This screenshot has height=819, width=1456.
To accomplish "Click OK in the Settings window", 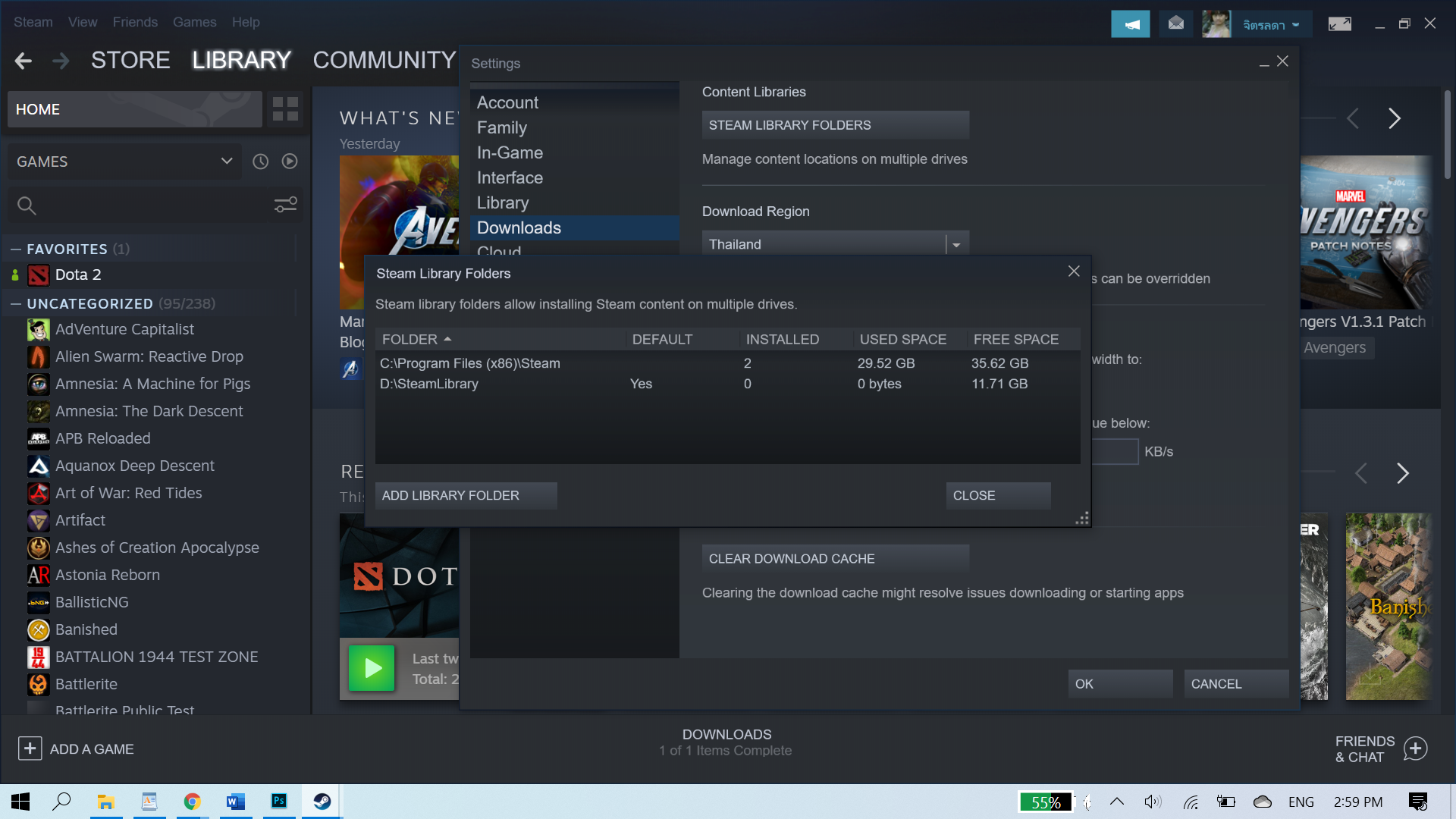I will coord(1121,684).
